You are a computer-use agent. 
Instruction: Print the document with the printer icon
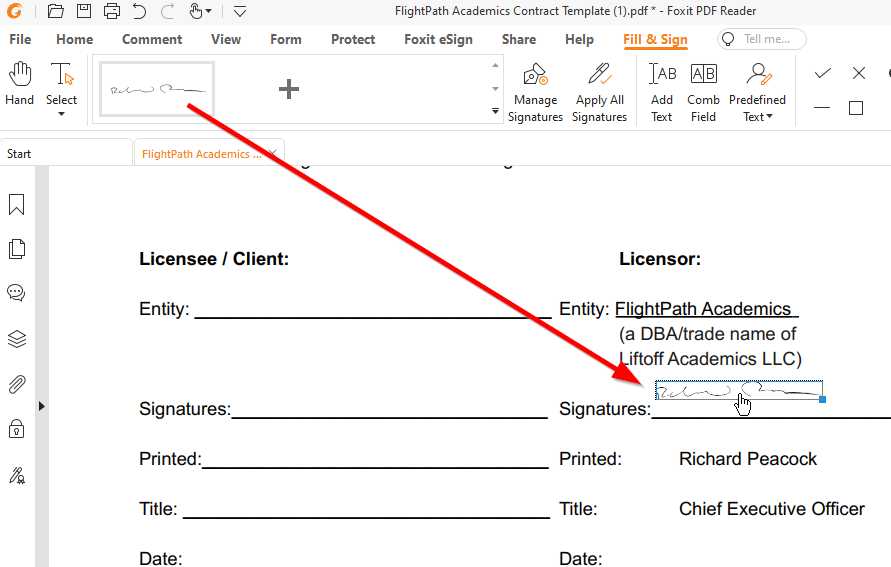point(112,11)
